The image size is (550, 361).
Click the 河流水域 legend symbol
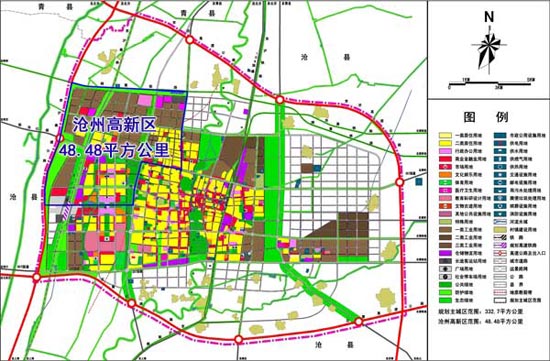click(x=499, y=222)
